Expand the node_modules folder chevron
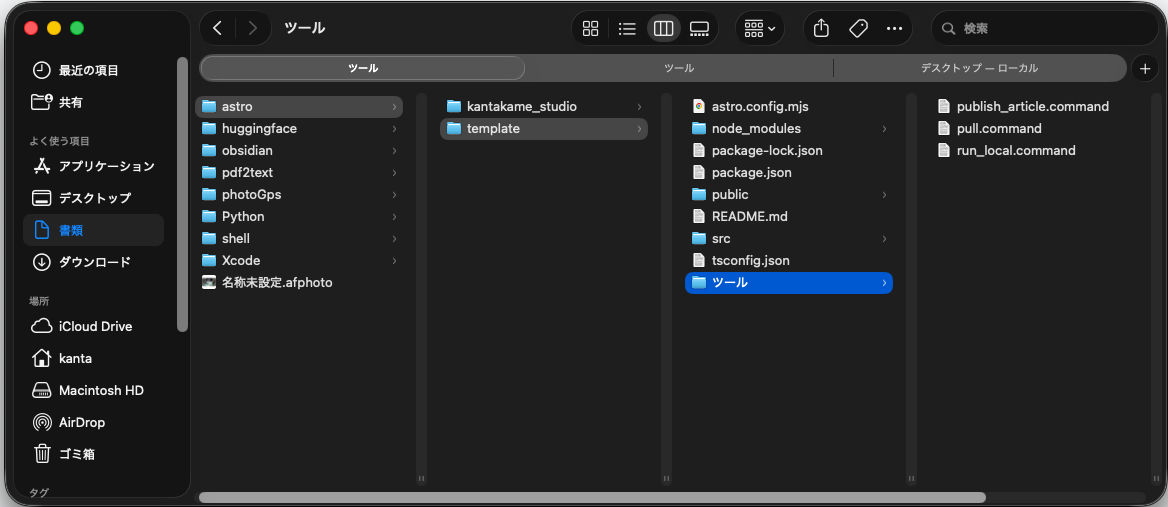 (884, 129)
